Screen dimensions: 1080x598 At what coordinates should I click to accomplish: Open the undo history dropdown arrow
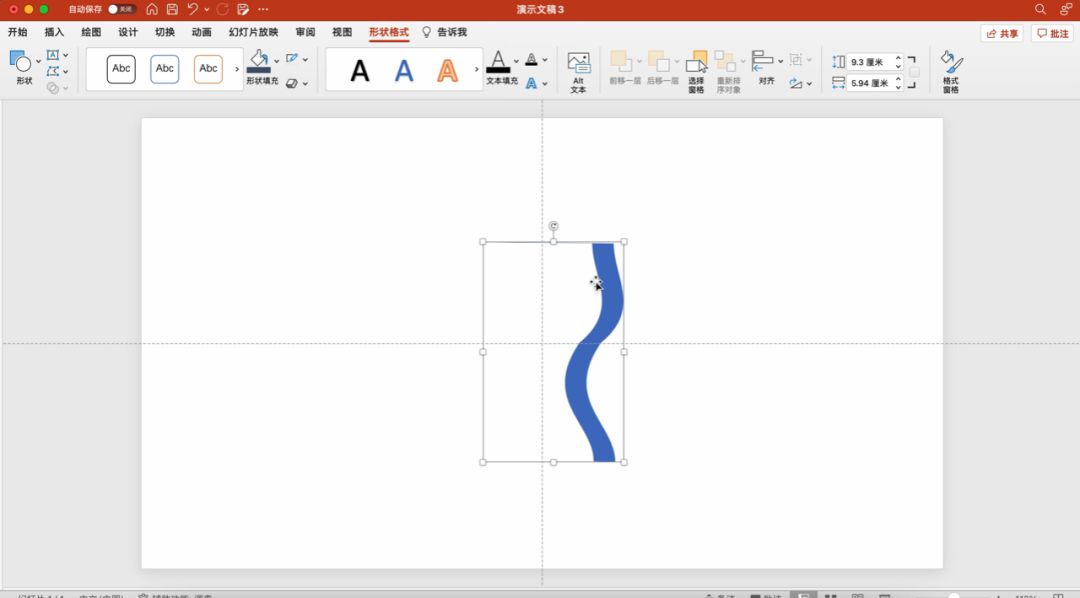(x=207, y=9)
